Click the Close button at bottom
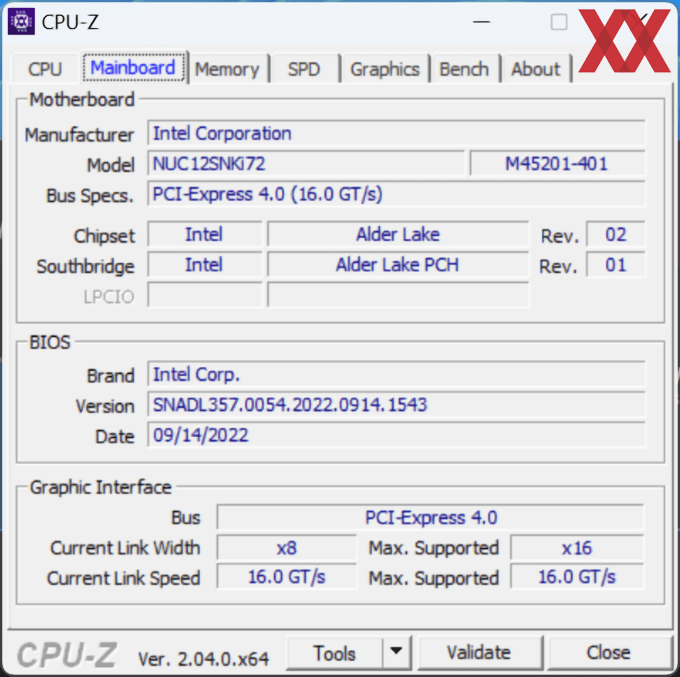 [609, 653]
